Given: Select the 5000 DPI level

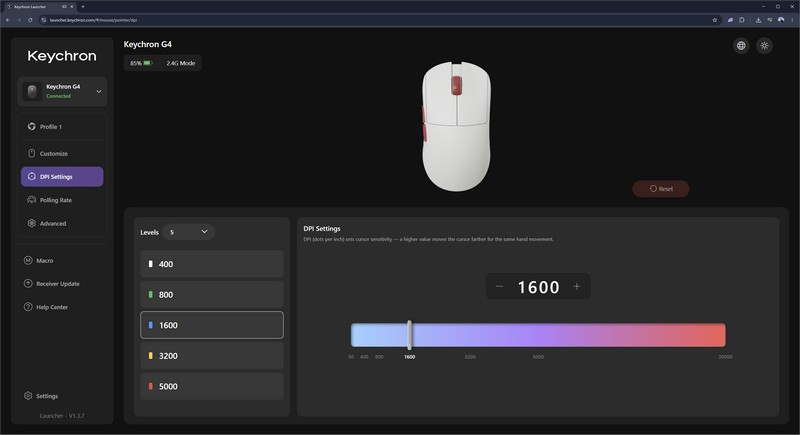Looking at the screenshot, I should pyautogui.click(x=212, y=386).
